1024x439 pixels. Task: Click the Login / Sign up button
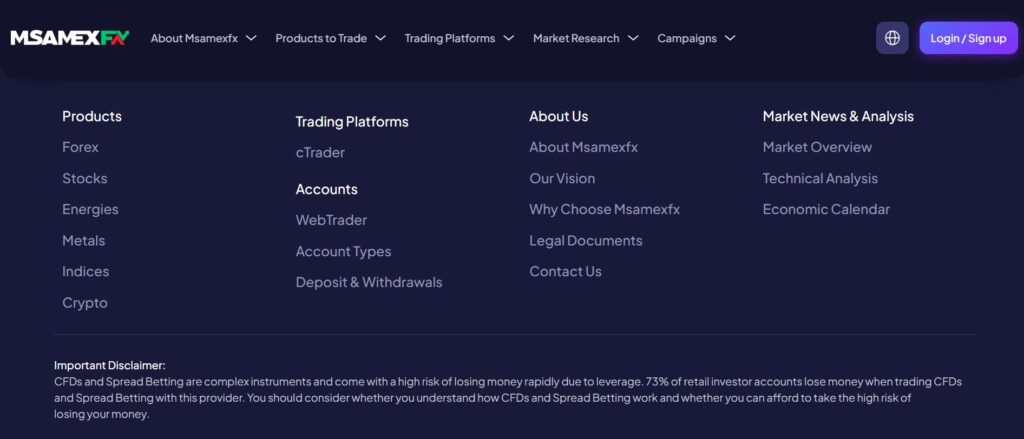pos(968,38)
